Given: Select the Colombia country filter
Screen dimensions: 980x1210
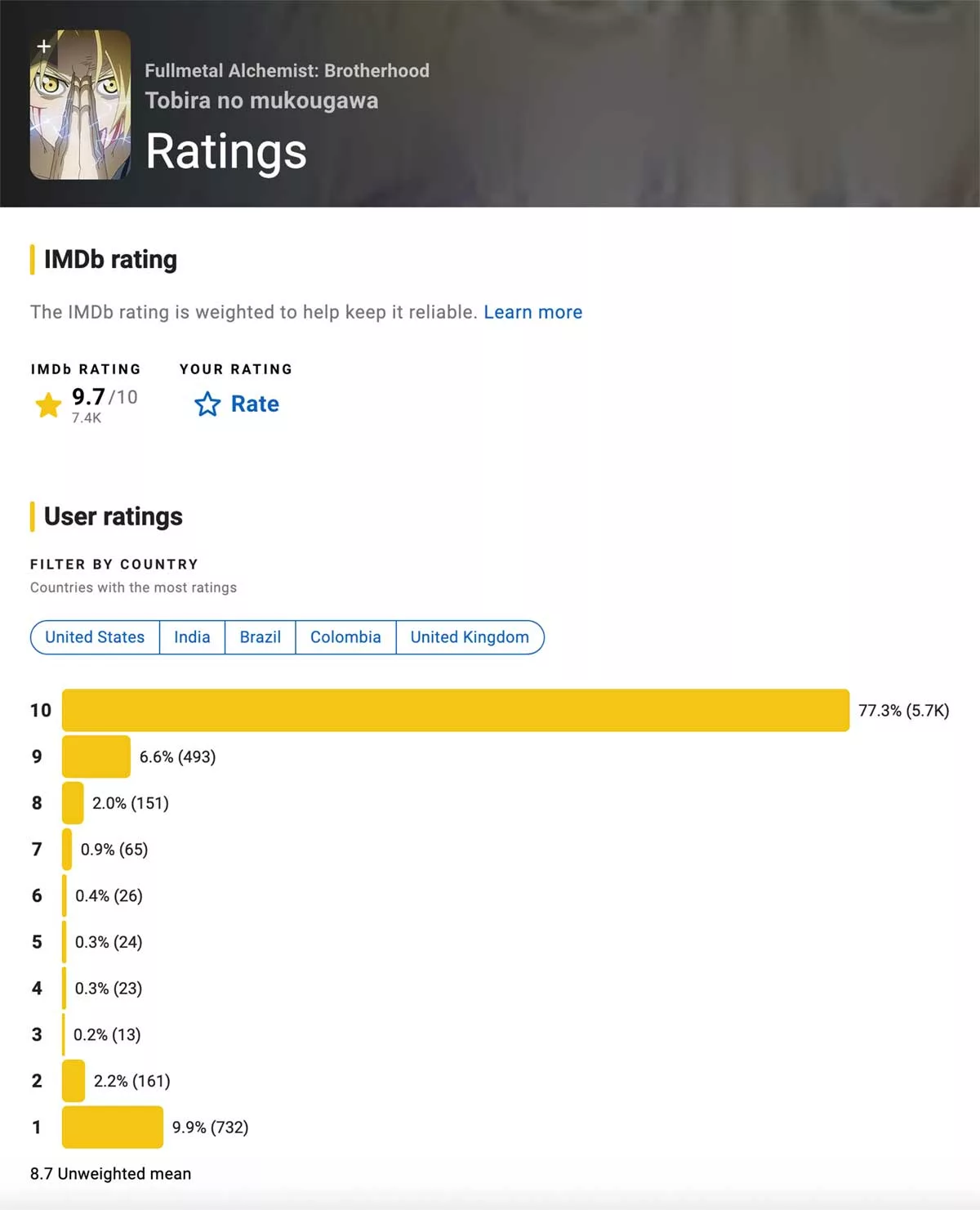Looking at the screenshot, I should point(345,637).
